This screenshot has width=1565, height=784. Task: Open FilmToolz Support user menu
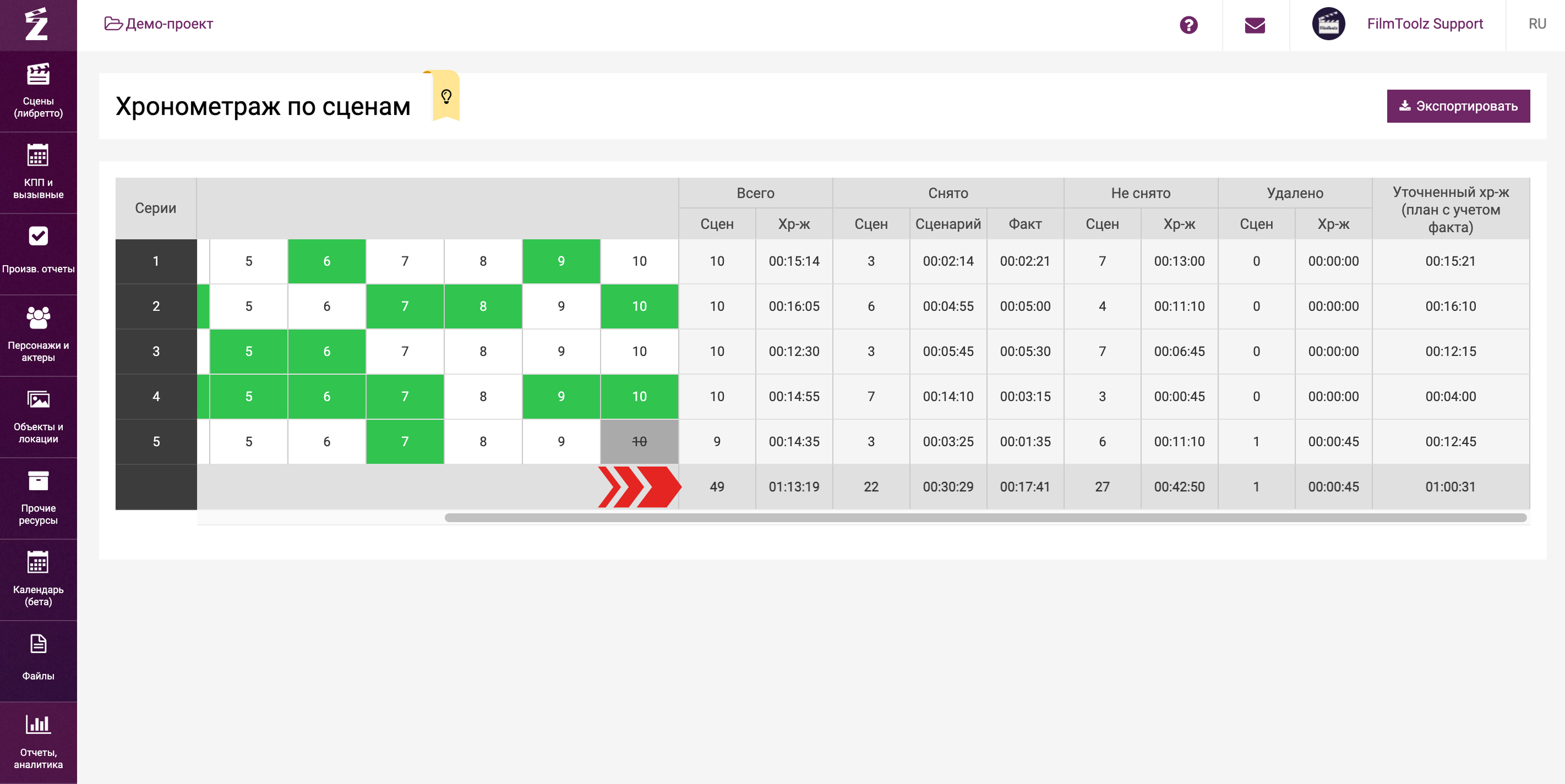(1424, 24)
